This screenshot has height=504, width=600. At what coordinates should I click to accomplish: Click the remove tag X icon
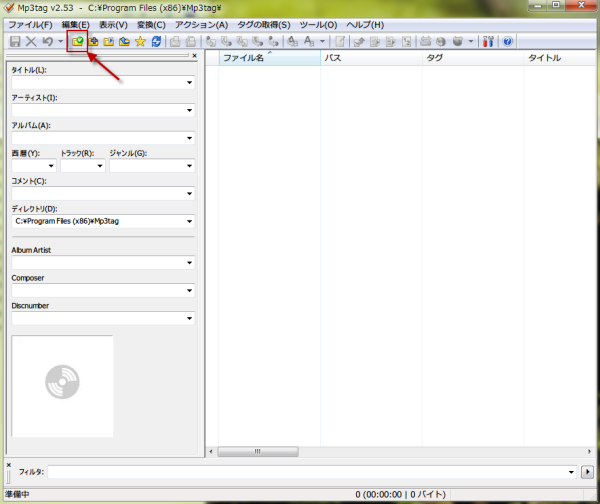click(x=30, y=41)
